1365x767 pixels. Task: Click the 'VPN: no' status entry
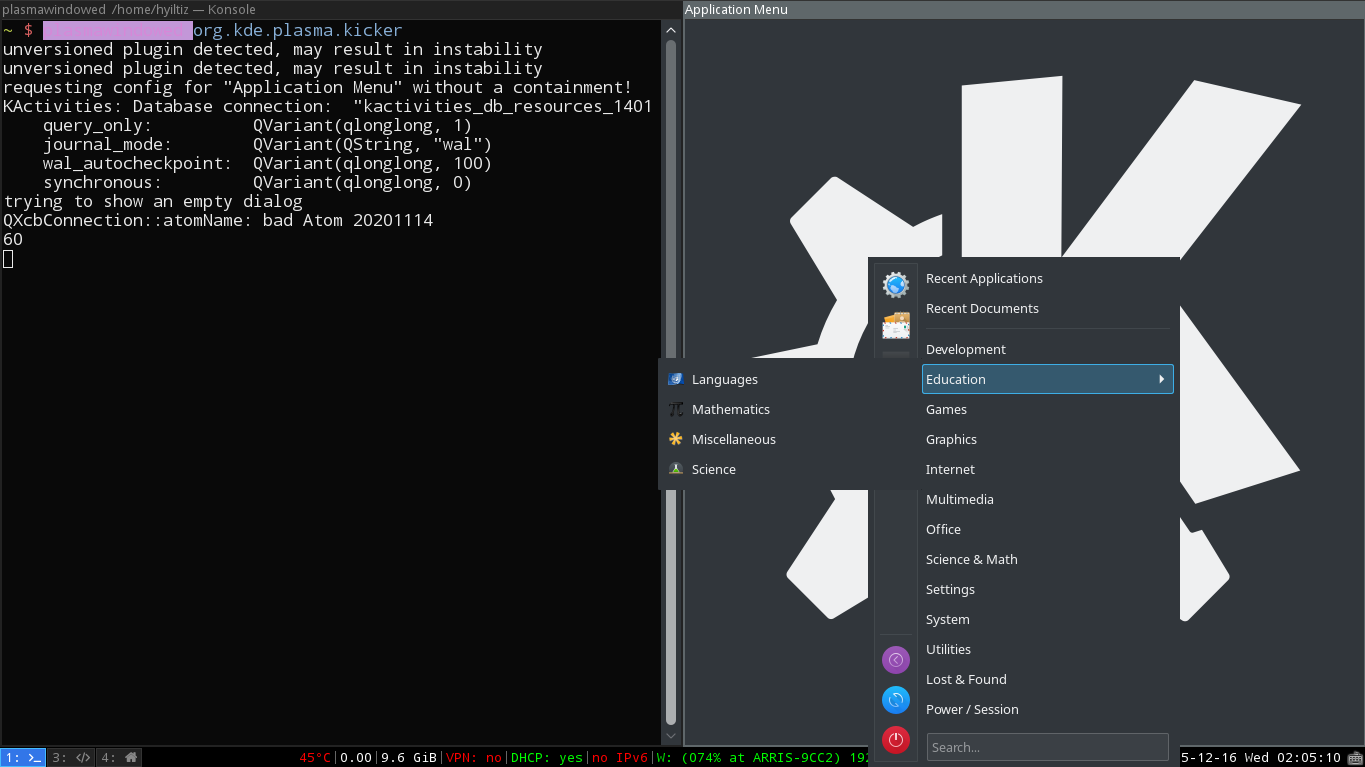474,758
